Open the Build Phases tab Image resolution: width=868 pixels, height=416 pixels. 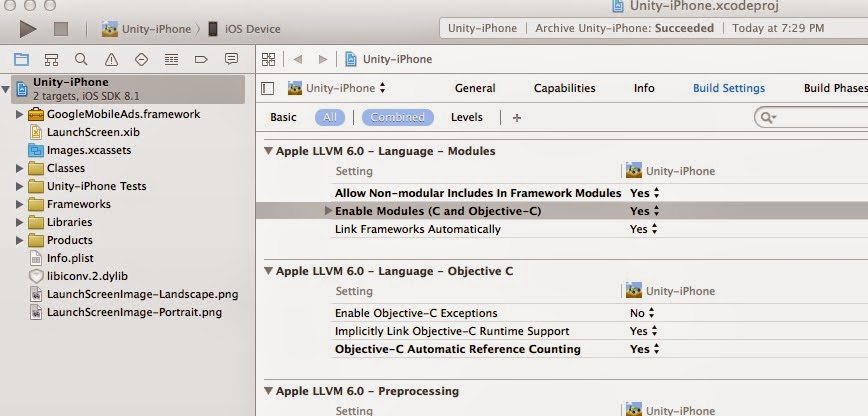(x=835, y=88)
